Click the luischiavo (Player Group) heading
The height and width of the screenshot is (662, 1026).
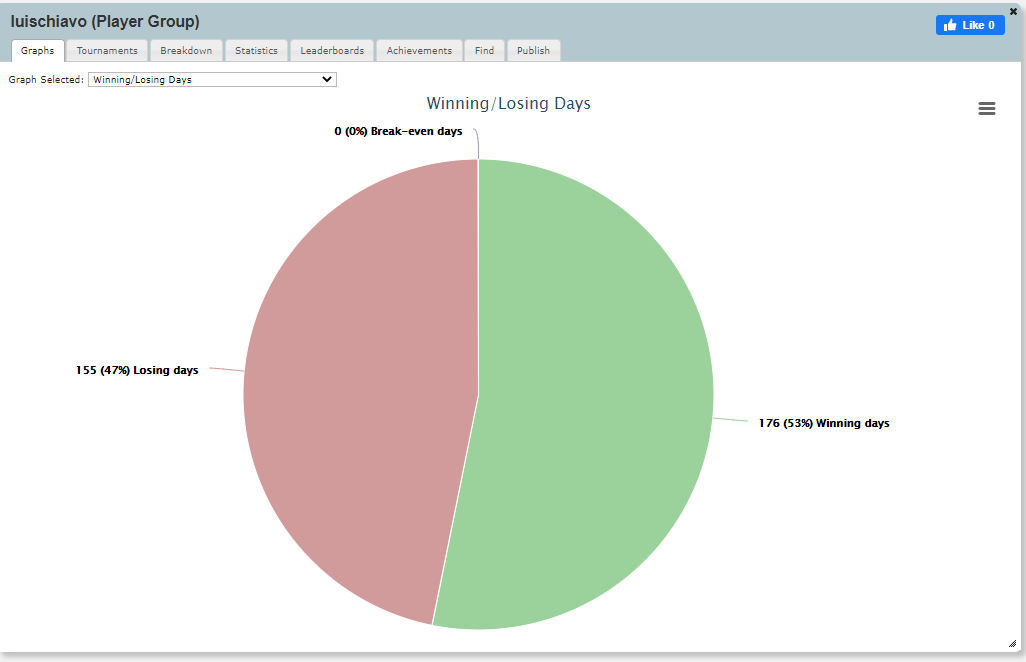(x=105, y=21)
